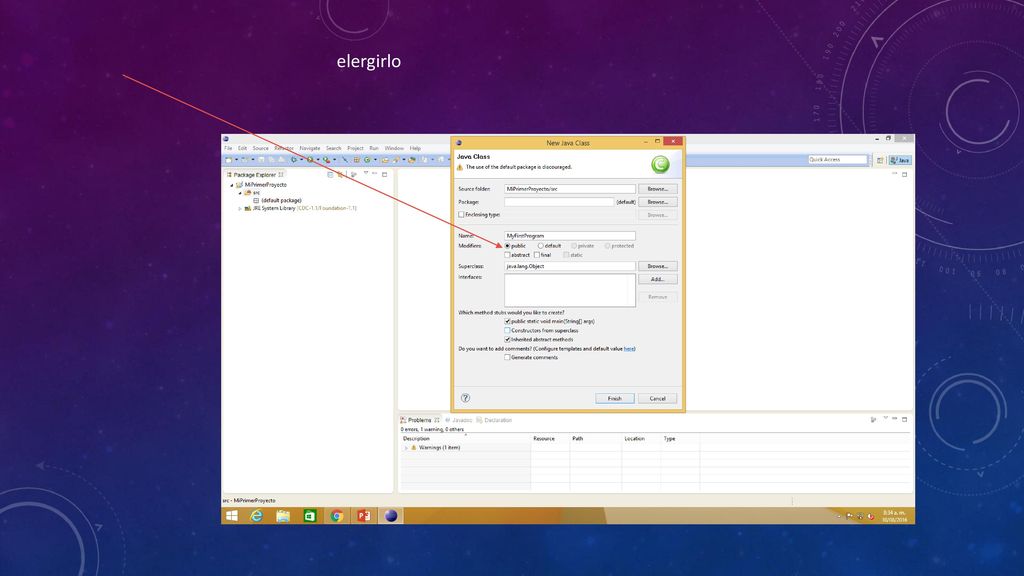The height and width of the screenshot is (576, 1024).
Task: Select the Problems tab
Action: (x=419, y=420)
